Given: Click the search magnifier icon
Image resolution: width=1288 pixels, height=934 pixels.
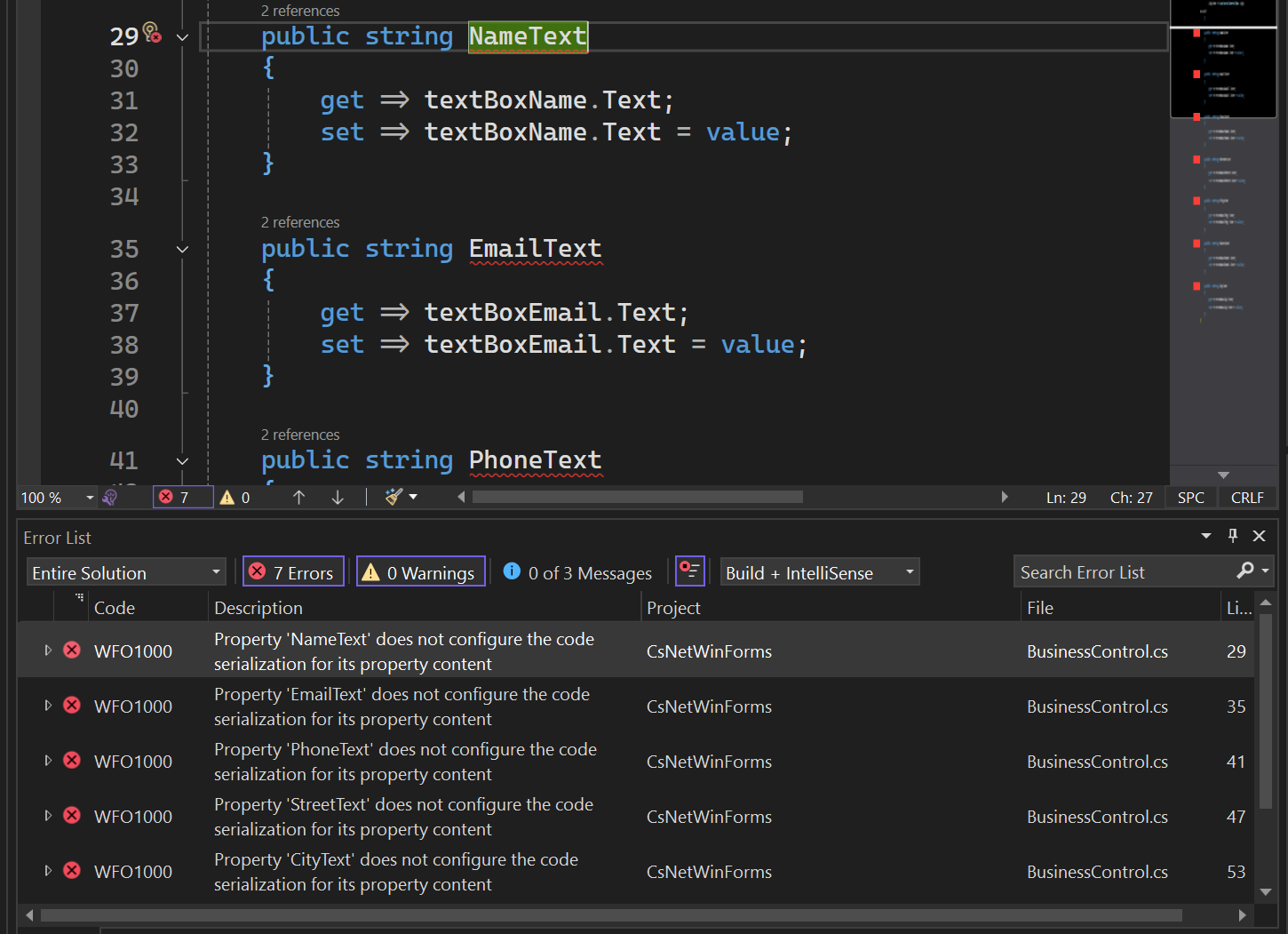Looking at the screenshot, I should coord(1245,571).
